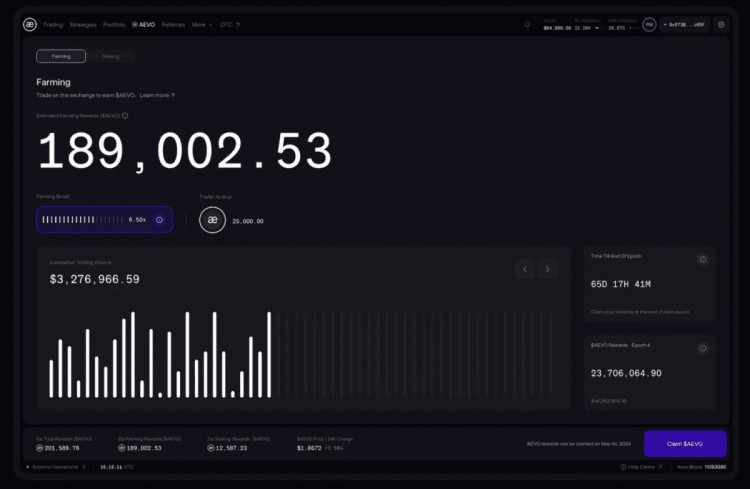The width and height of the screenshot is (750, 489).
Task: Click the AEVO icon beside 12,587.23
Action: point(210,448)
